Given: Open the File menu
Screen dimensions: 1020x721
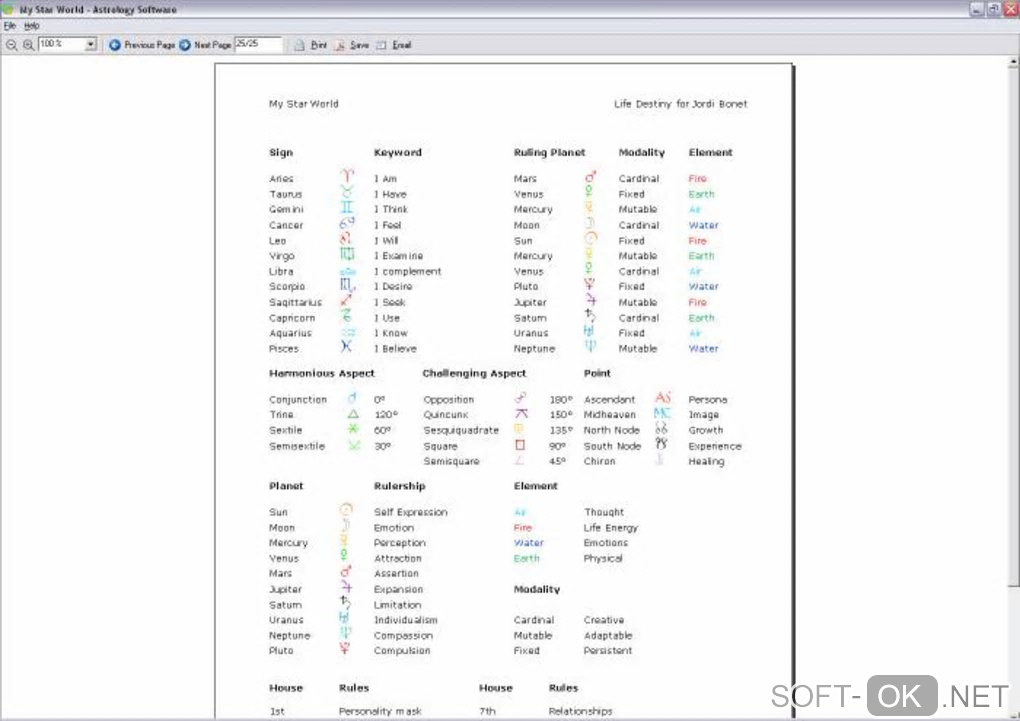Looking at the screenshot, I should [x=10, y=26].
